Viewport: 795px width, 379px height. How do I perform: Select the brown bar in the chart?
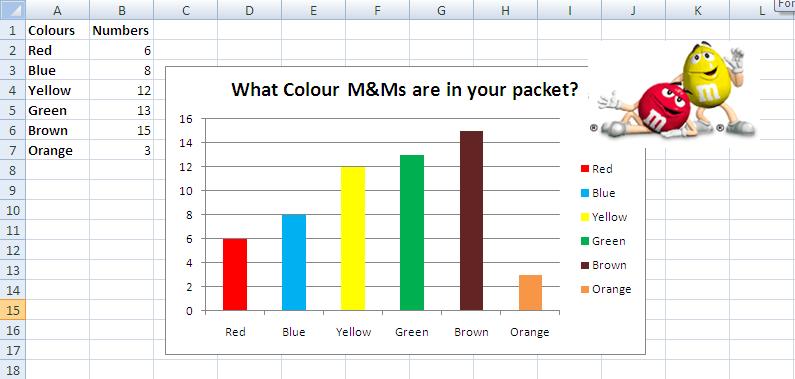(x=471, y=220)
